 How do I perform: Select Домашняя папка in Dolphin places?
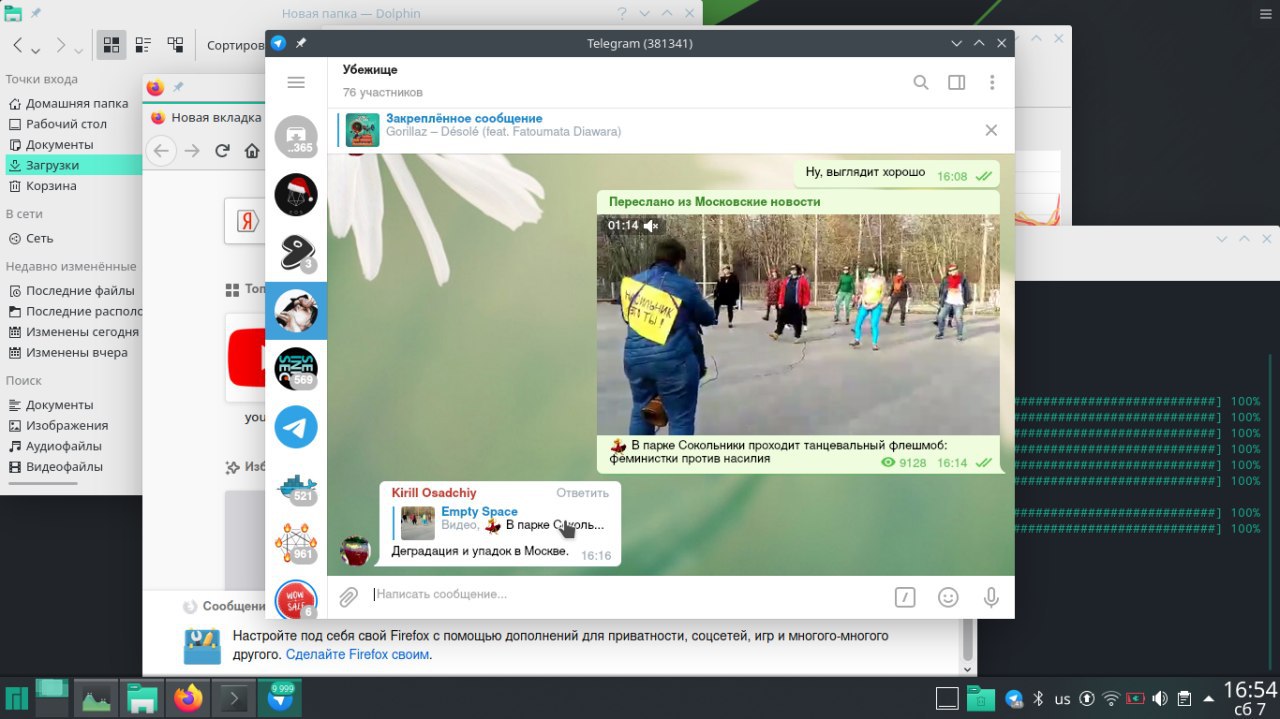pos(70,103)
